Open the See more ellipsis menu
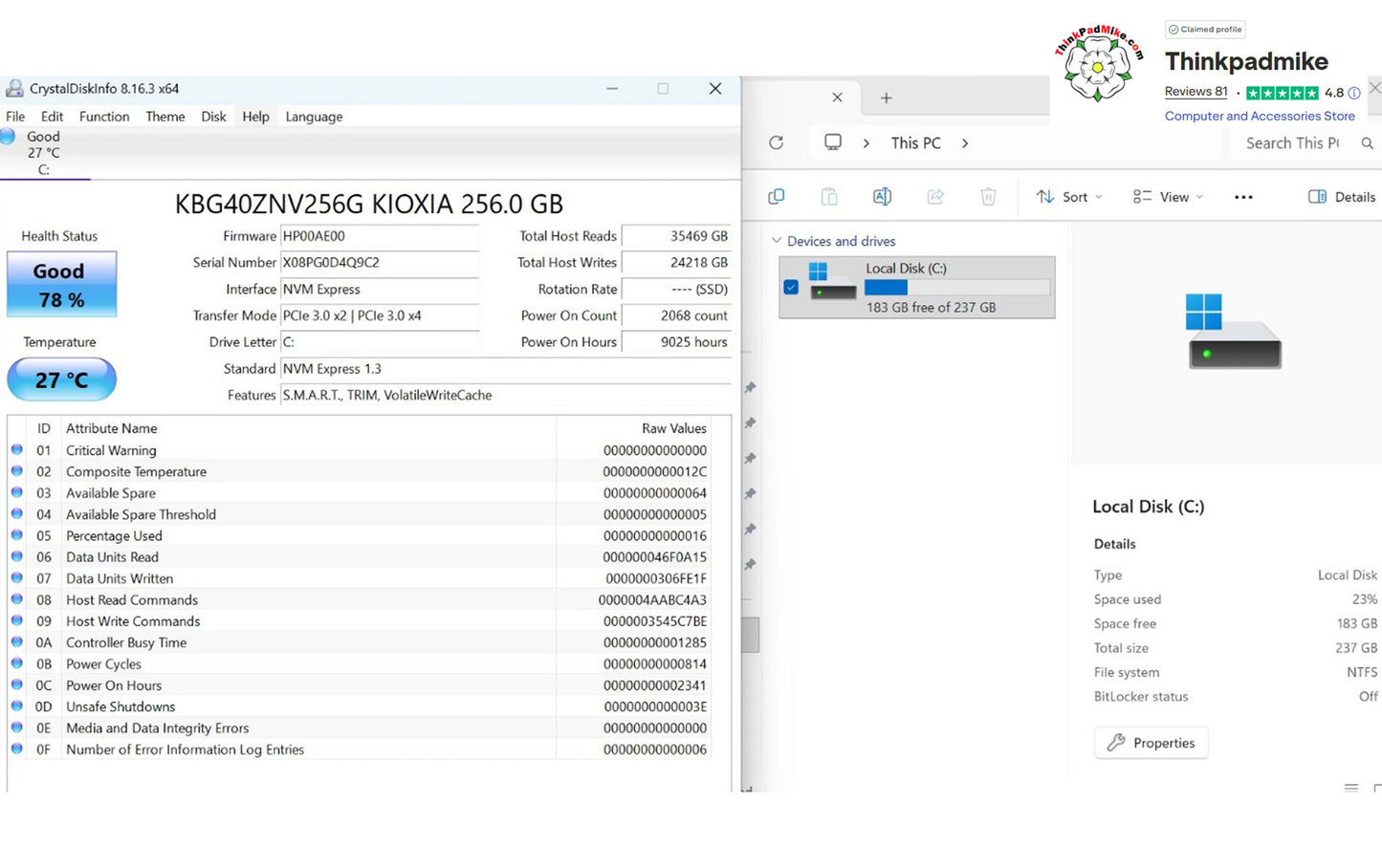This screenshot has height=868, width=1382. [1243, 197]
